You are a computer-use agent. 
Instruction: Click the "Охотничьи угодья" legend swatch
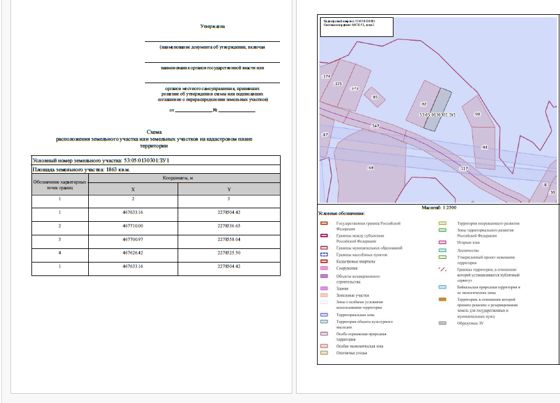(324, 353)
